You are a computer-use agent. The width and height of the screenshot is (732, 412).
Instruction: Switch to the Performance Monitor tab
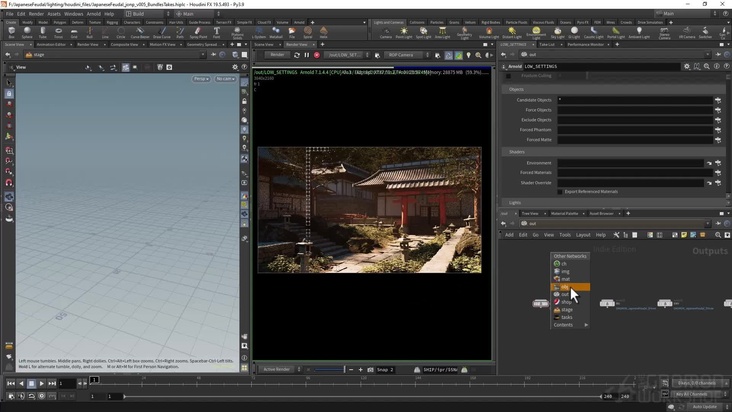[x=585, y=44]
